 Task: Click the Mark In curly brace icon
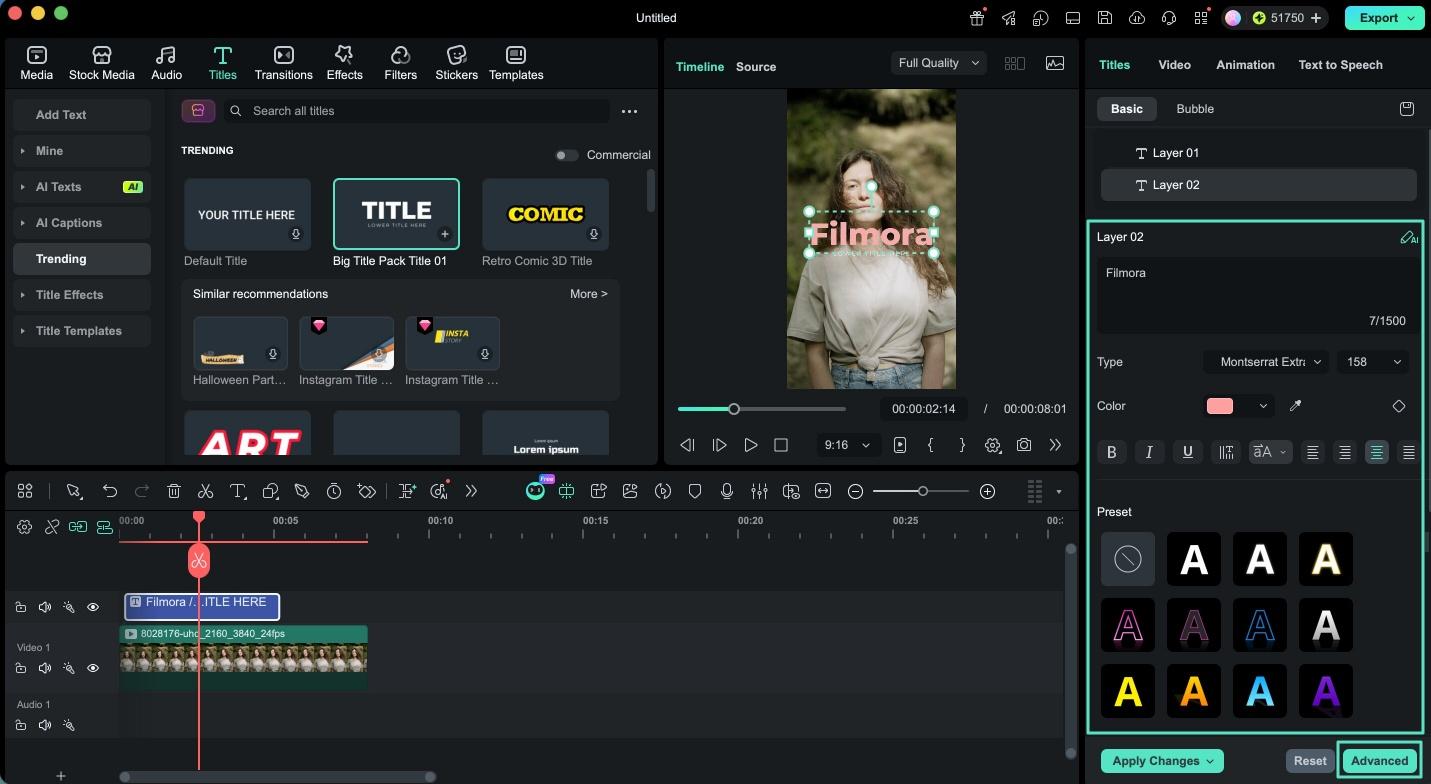(x=931, y=445)
